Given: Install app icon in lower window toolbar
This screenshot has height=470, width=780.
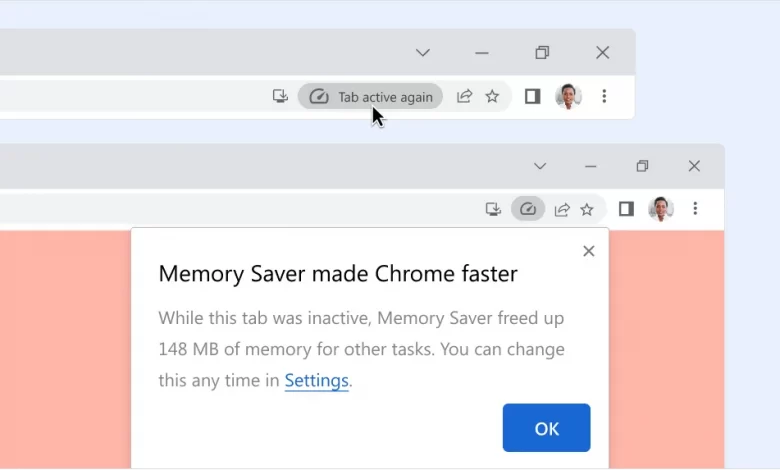Looking at the screenshot, I should pos(493,209).
